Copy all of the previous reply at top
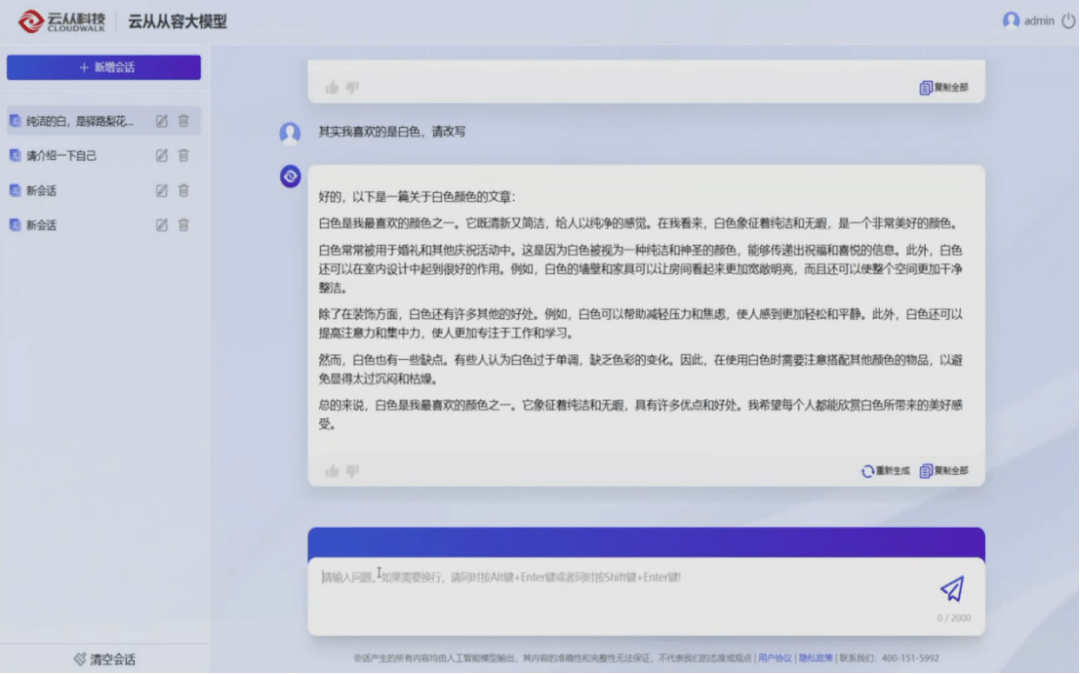Image resolution: width=1080 pixels, height=674 pixels. [944, 87]
